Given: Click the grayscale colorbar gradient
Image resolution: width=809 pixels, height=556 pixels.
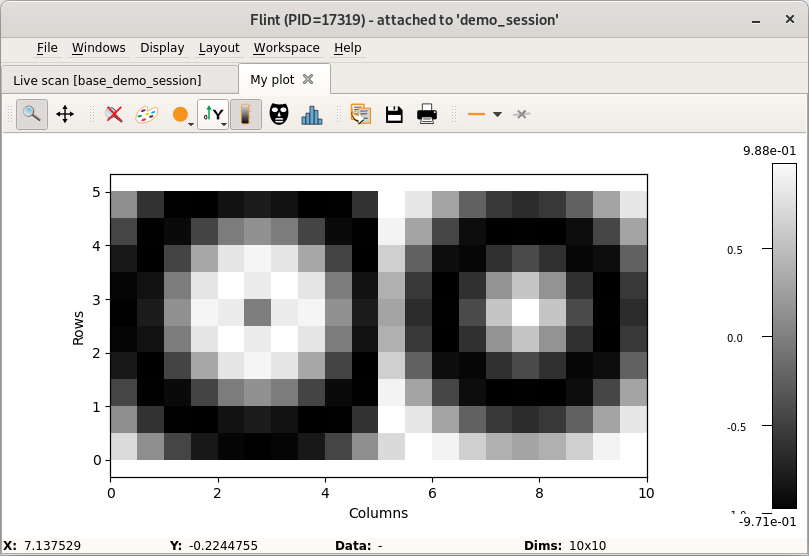Looking at the screenshot, I should tap(784, 336).
